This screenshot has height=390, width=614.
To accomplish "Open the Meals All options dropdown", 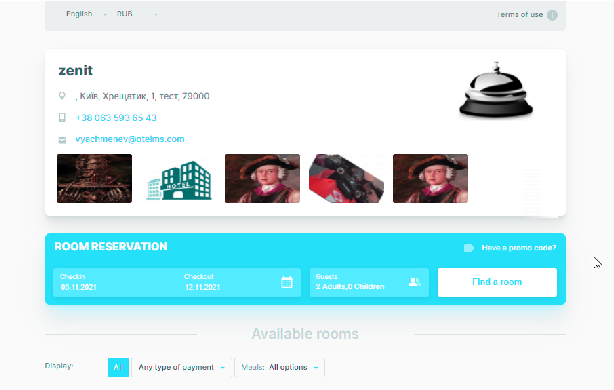I will click(x=280, y=367).
